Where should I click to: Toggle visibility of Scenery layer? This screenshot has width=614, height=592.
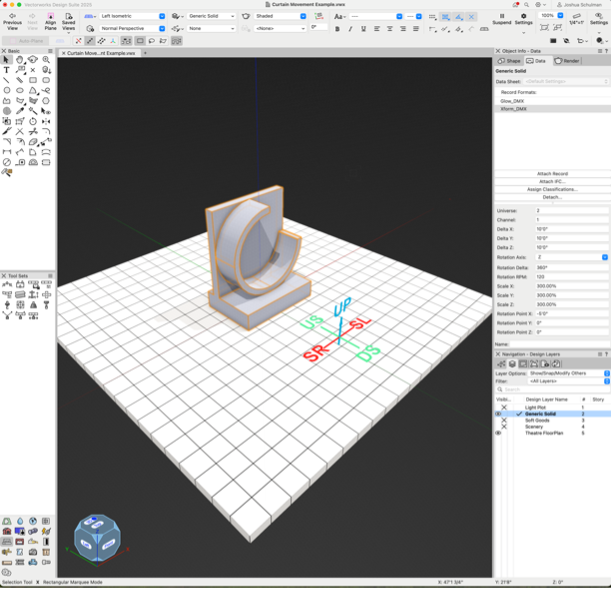click(504, 427)
